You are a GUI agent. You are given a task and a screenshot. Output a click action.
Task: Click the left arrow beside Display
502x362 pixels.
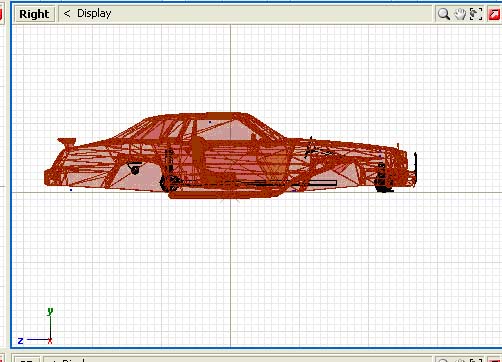[x=67, y=14]
